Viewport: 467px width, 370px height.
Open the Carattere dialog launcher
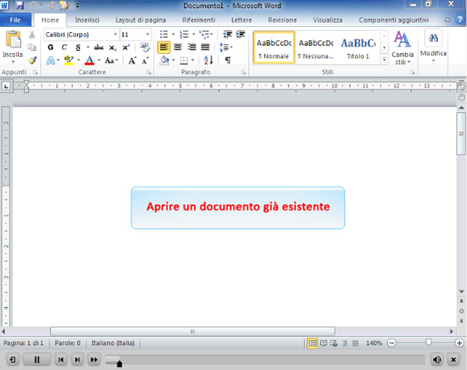149,72
